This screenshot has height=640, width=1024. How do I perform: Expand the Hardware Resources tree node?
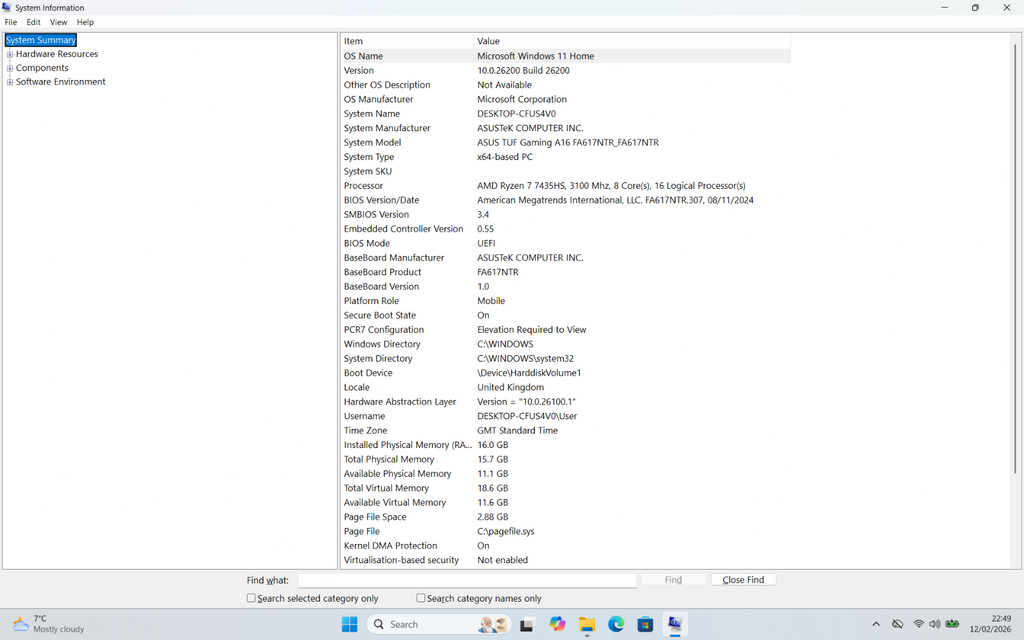click(x=10, y=54)
